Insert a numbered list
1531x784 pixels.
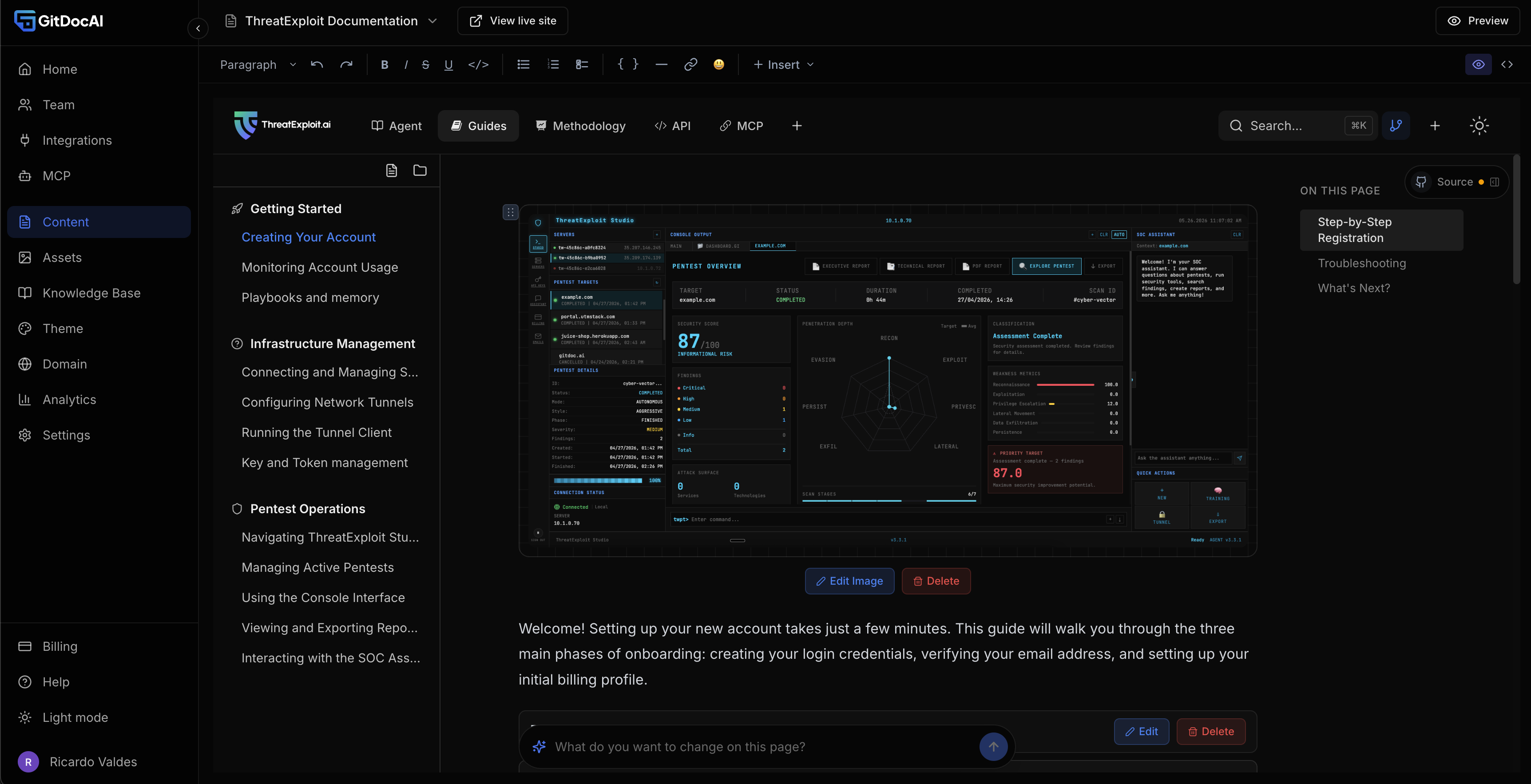tap(553, 64)
